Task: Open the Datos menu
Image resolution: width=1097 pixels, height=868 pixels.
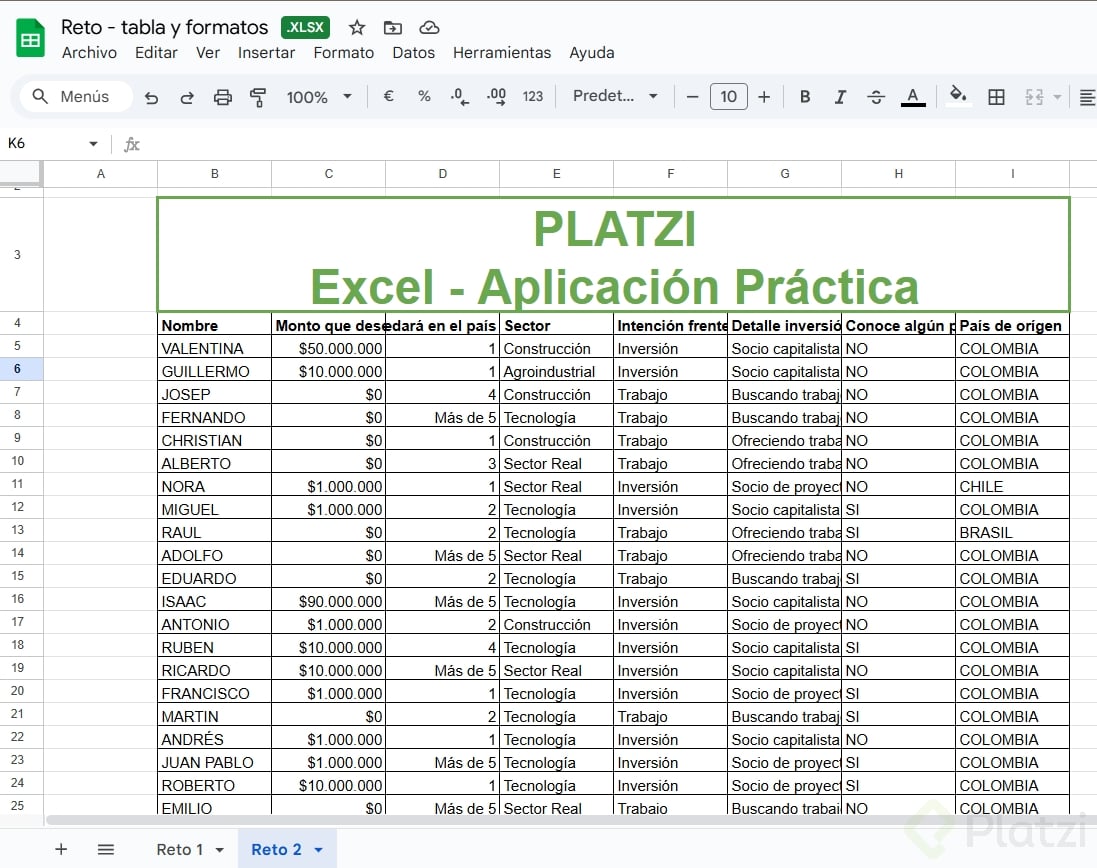Action: [413, 52]
